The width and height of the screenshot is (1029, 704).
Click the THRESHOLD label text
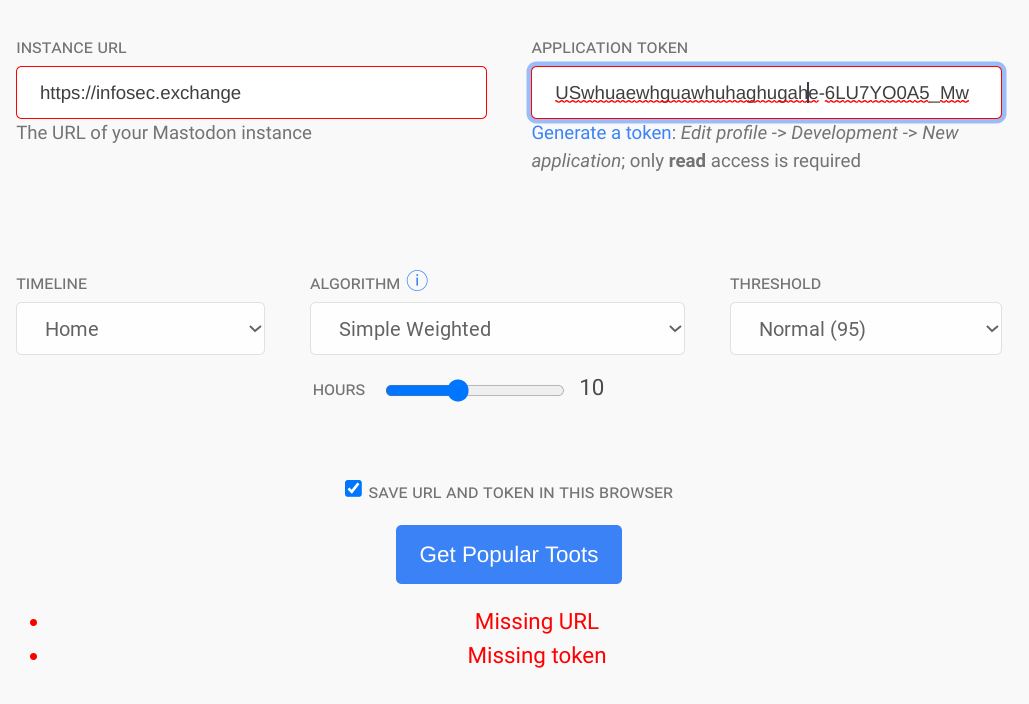(x=776, y=284)
